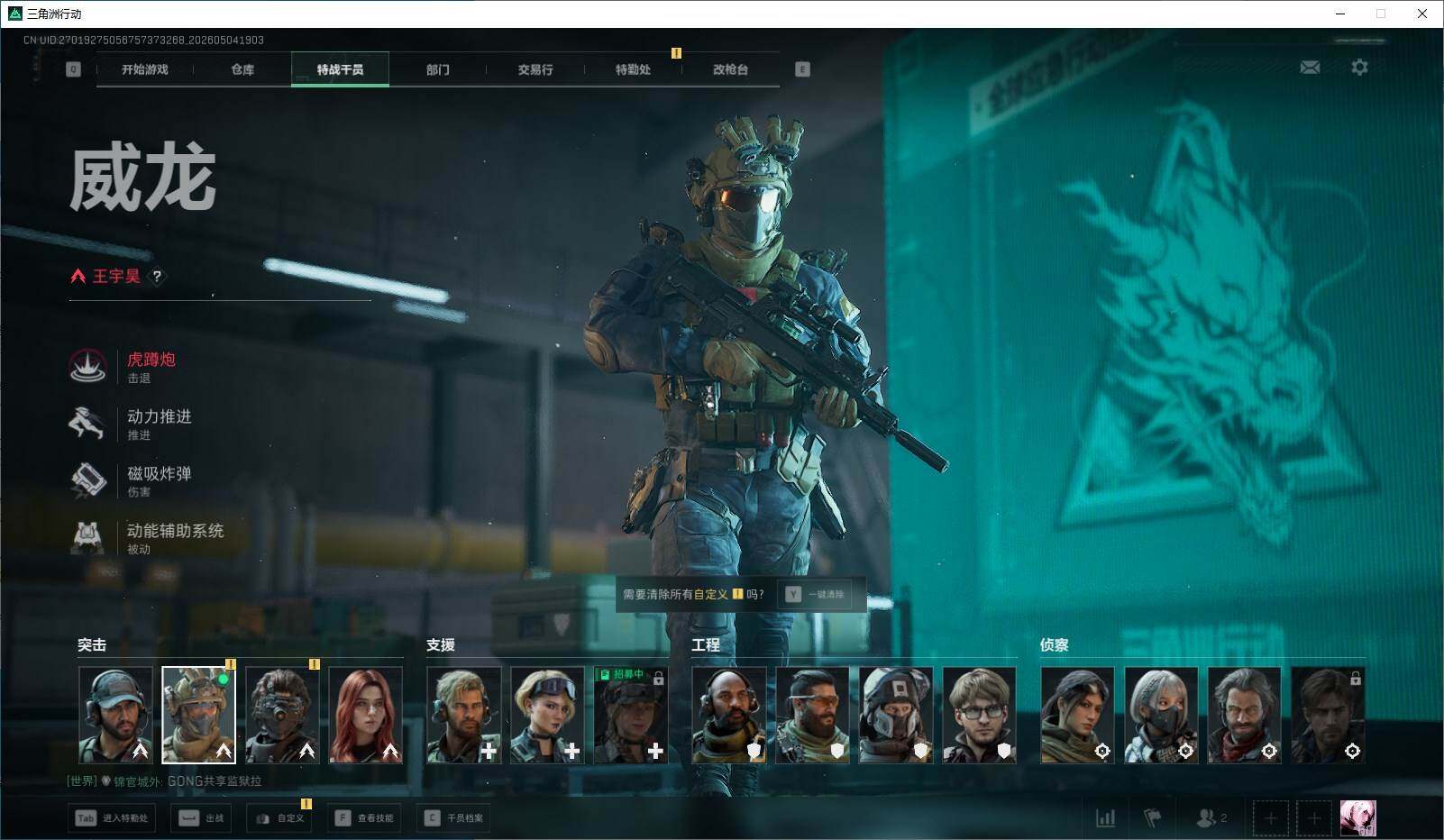Select the hooded engineer with respirator mask

coord(896,715)
